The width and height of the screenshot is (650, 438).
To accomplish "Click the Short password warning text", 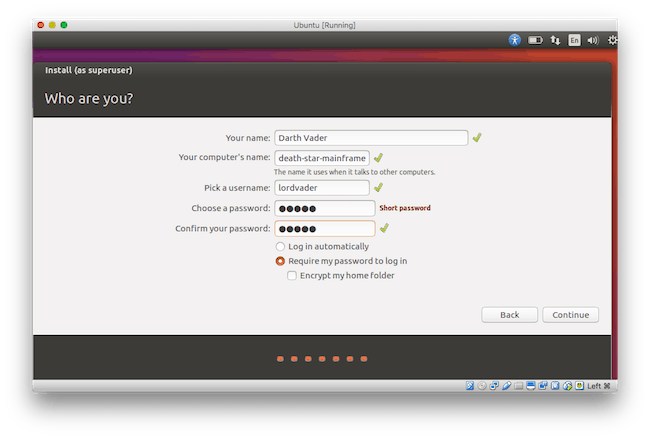I will [405, 208].
